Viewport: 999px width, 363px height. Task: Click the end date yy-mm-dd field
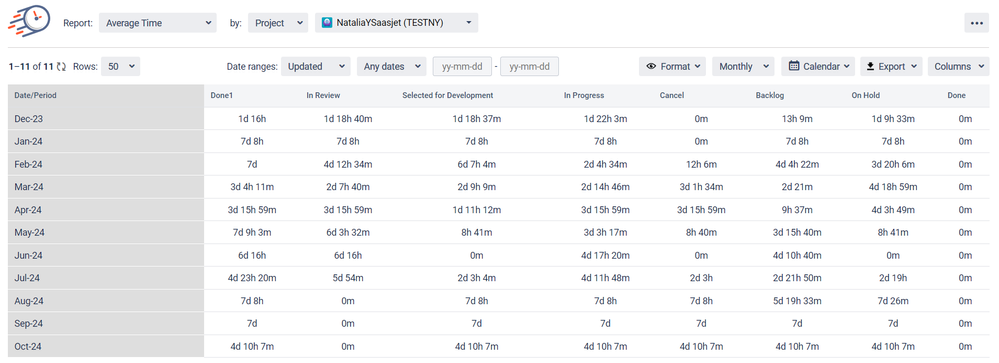tap(529, 66)
